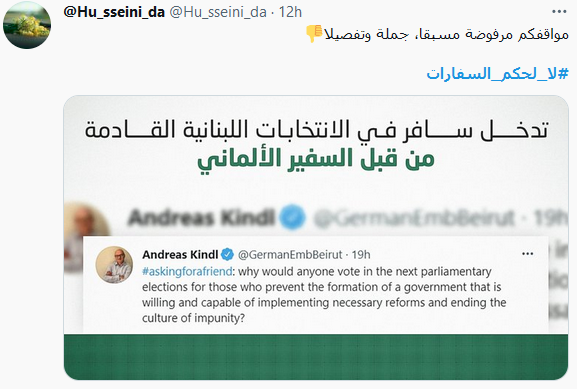Open the tweet's three-dot more menu

[x=559, y=12]
